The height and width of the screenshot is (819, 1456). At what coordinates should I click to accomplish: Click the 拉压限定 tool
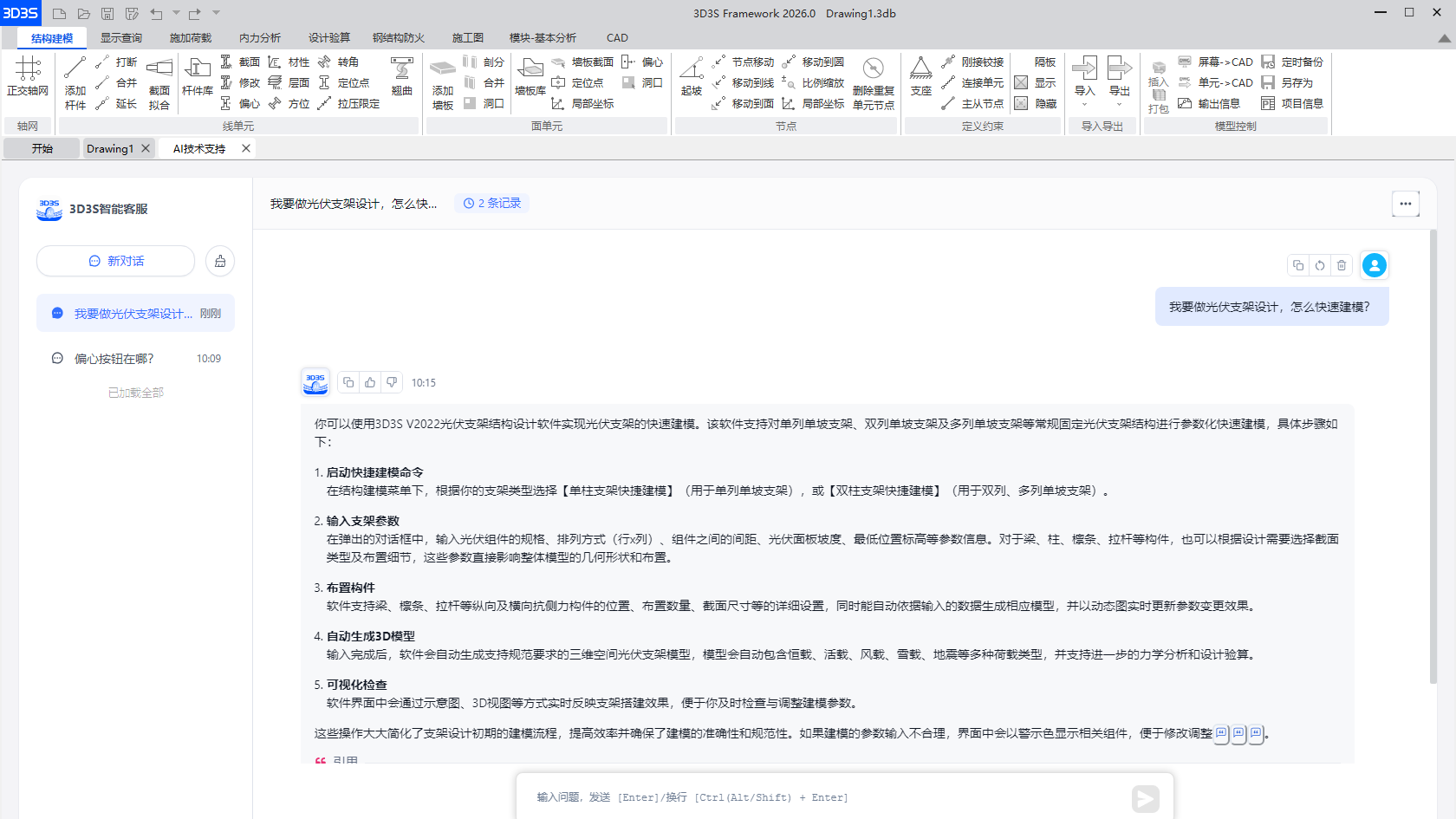(x=348, y=104)
